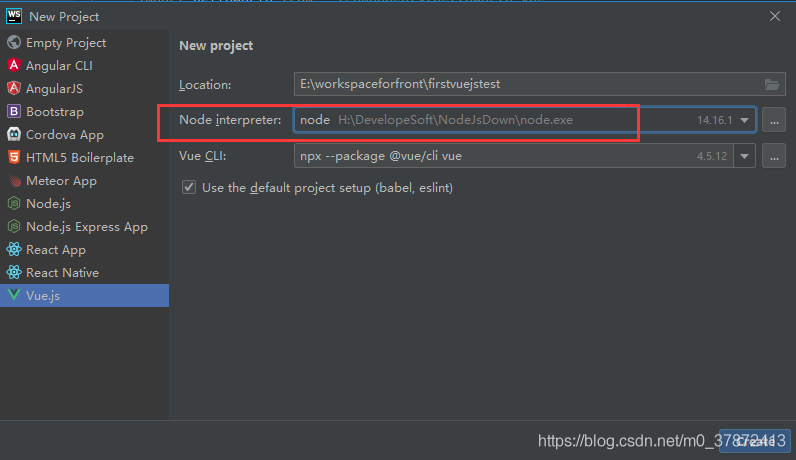Select the Angular CLI icon in project list
The height and width of the screenshot is (460, 796).
pyautogui.click(x=14, y=65)
